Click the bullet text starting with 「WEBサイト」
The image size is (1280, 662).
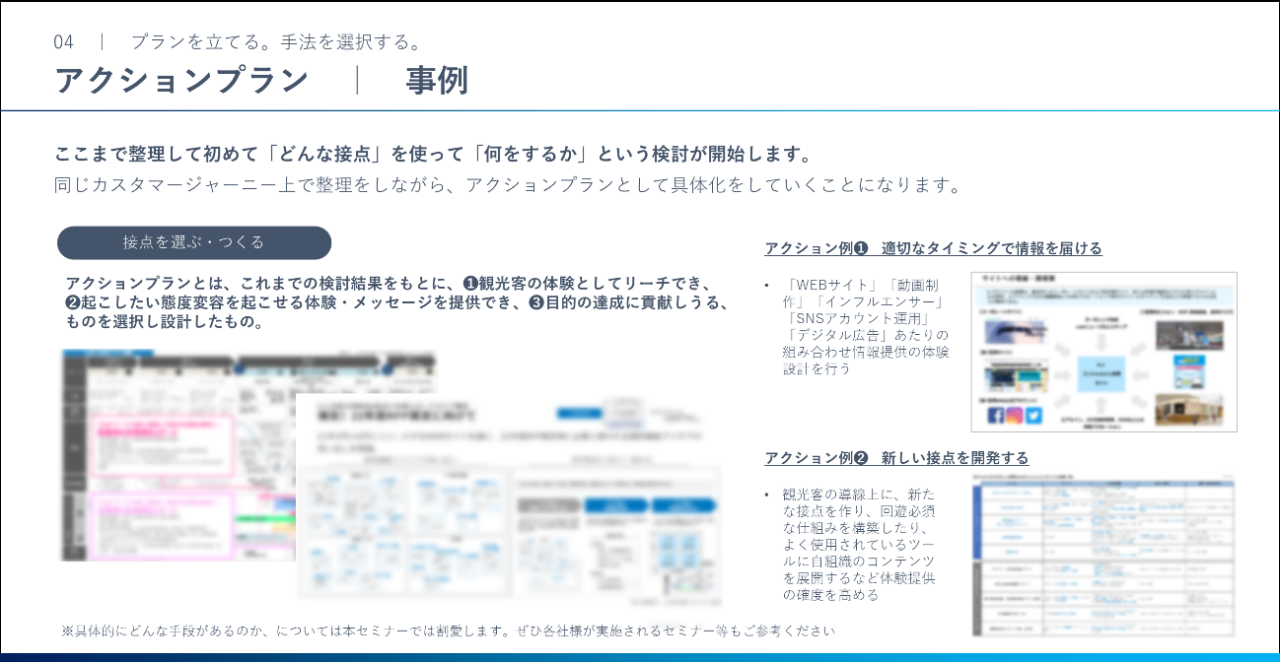click(867, 327)
